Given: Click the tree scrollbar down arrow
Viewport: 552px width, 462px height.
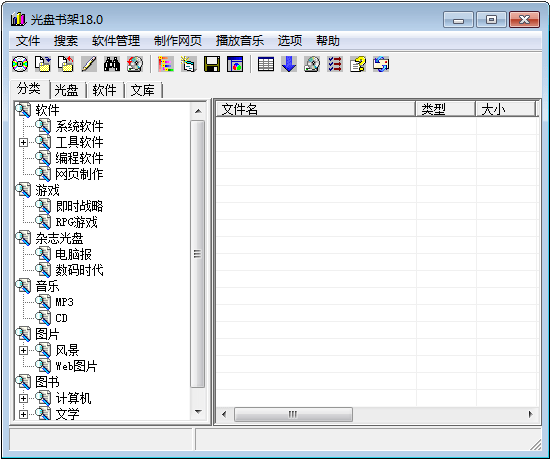Looking at the screenshot, I should [198, 412].
